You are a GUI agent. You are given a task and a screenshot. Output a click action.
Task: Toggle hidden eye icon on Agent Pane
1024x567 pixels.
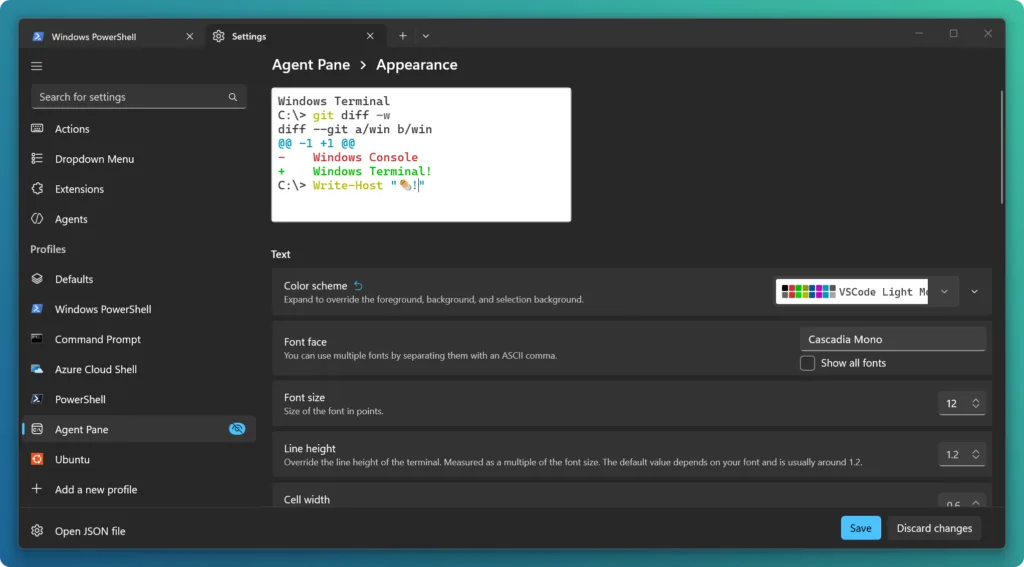[237, 429]
